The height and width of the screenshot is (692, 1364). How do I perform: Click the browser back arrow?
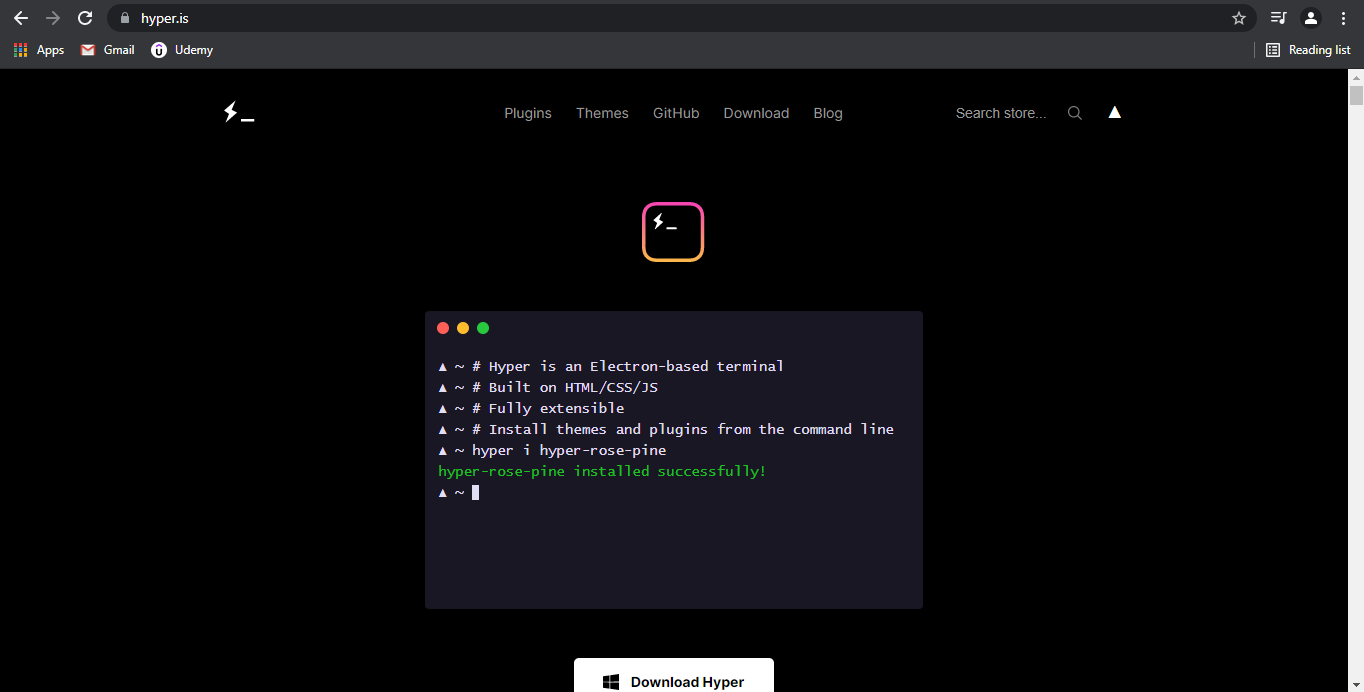pos(20,18)
